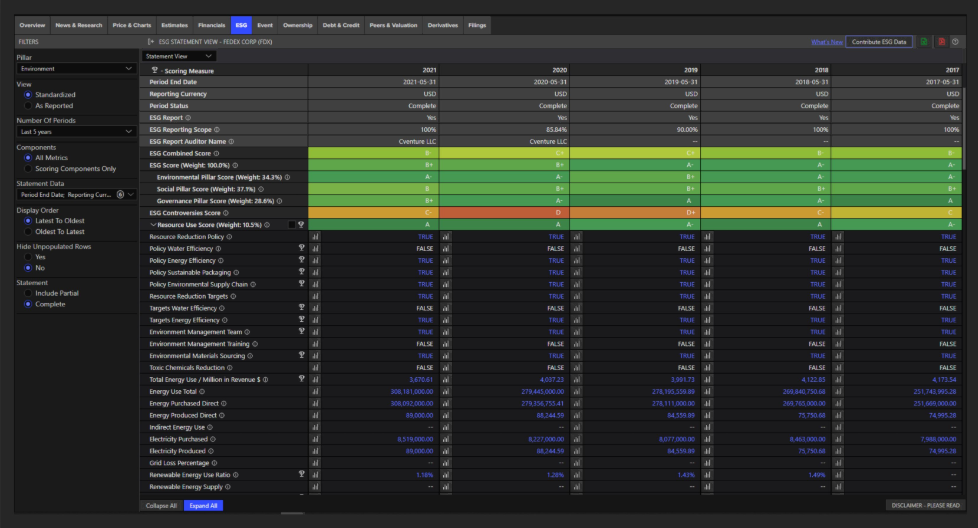
Task: Click the PDF export icon
Action: (x=941, y=42)
